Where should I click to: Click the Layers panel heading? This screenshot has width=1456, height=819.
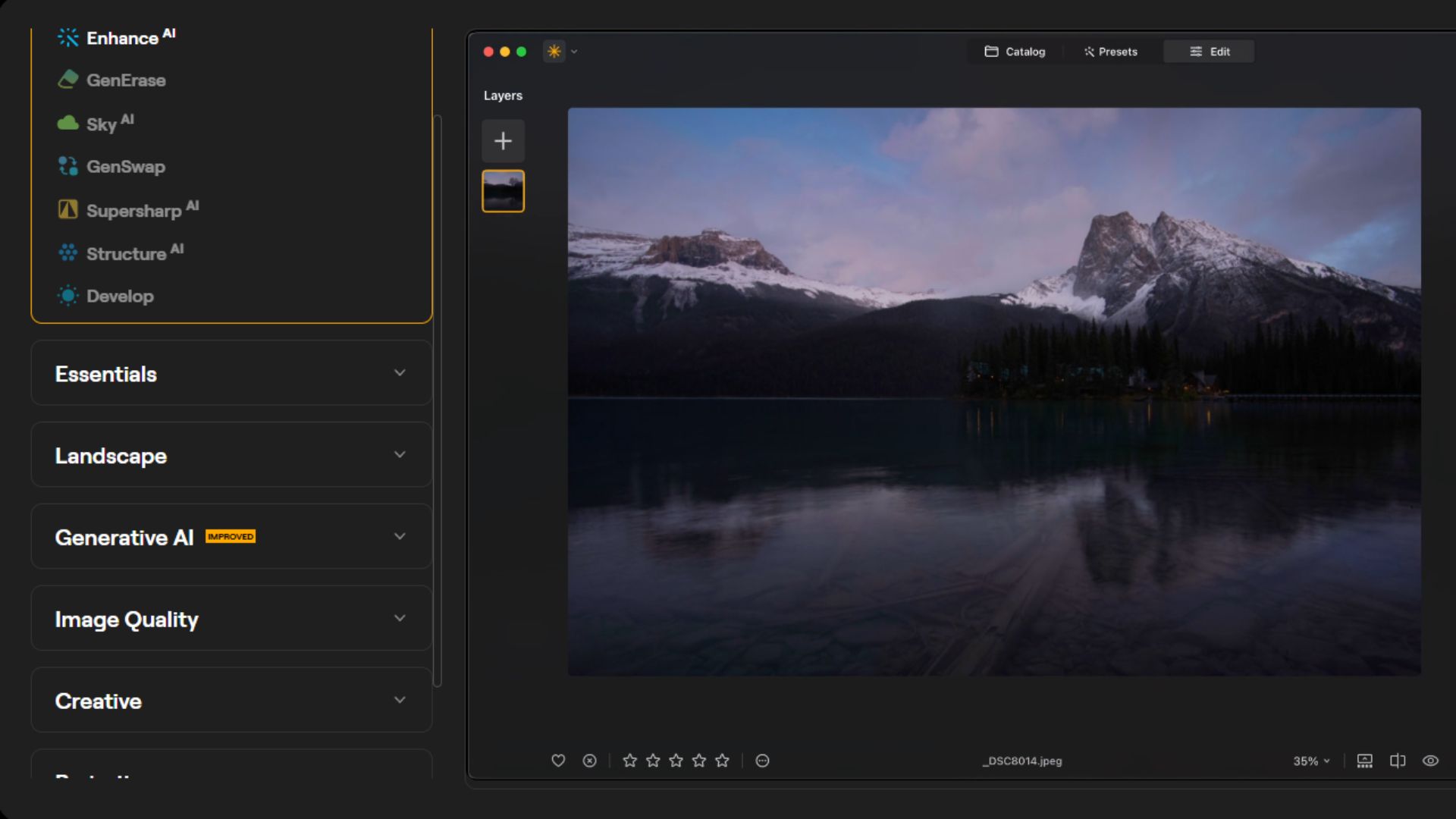coord(503,96)
